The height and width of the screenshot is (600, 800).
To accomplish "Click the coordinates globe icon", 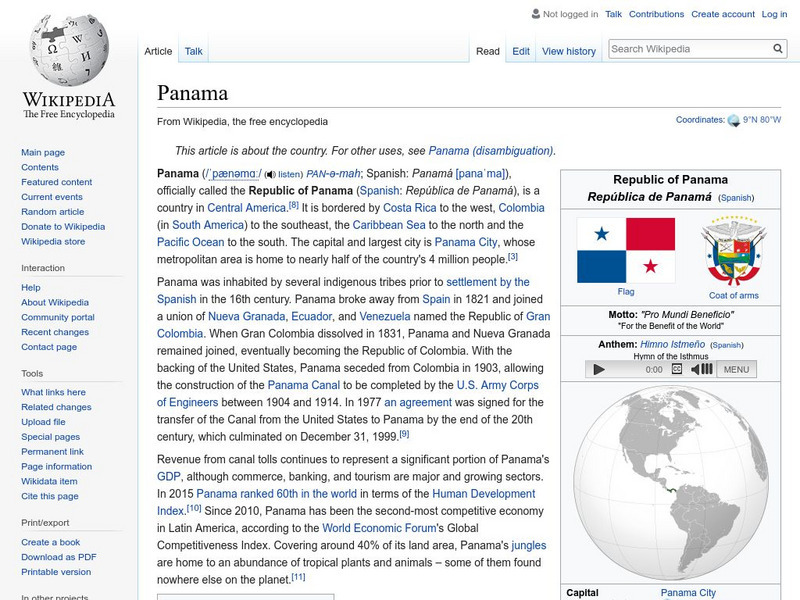I will pos(734,120).
